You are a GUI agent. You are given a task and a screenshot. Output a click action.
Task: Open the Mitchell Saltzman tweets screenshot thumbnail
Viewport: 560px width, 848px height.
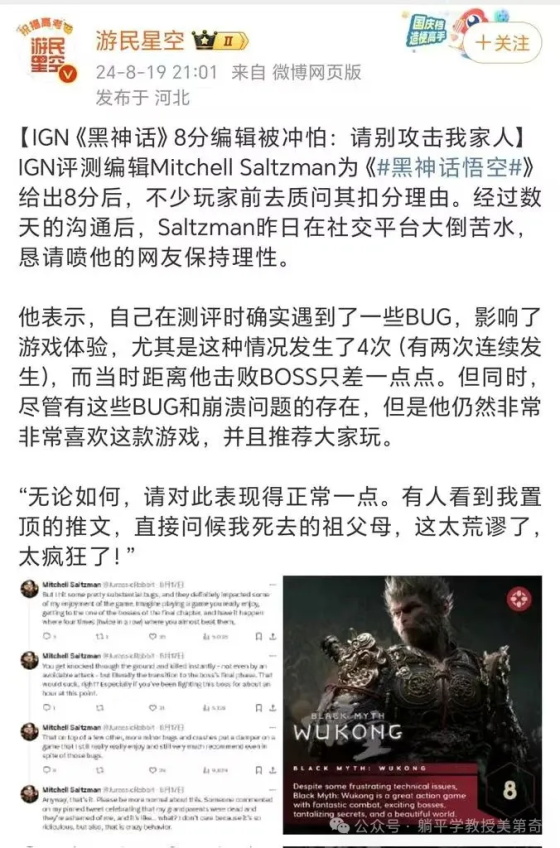(x=148, y=704)
